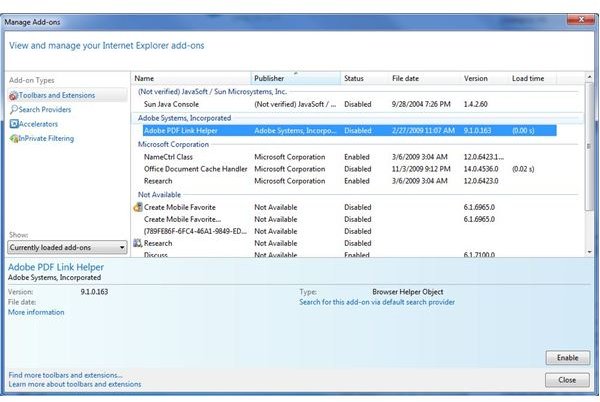Open the Search Providers add-on type
The height and width of the screenshot is (402, 600).
coord(41,109)
